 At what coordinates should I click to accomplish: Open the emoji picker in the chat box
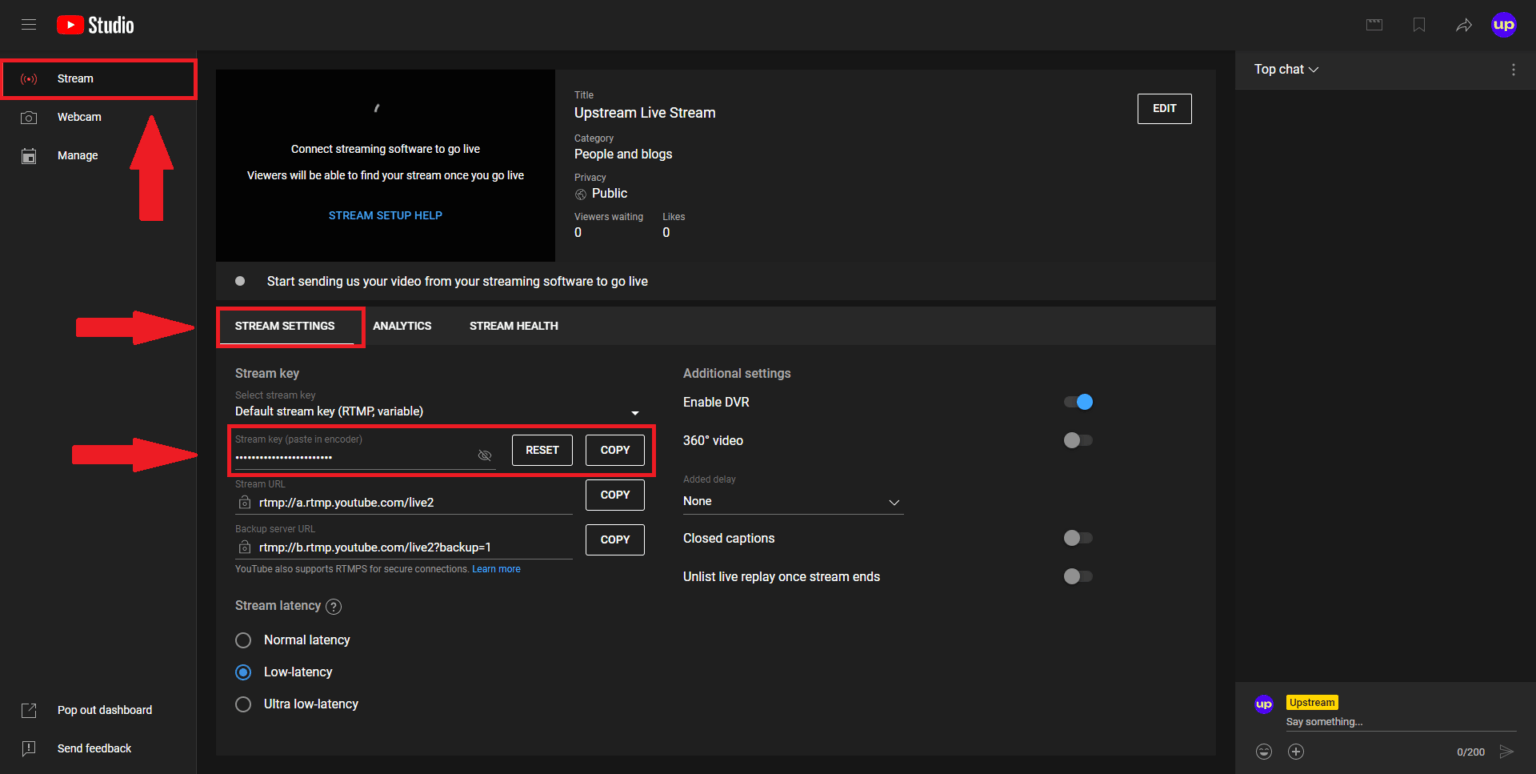click(x=1263, y=751)
